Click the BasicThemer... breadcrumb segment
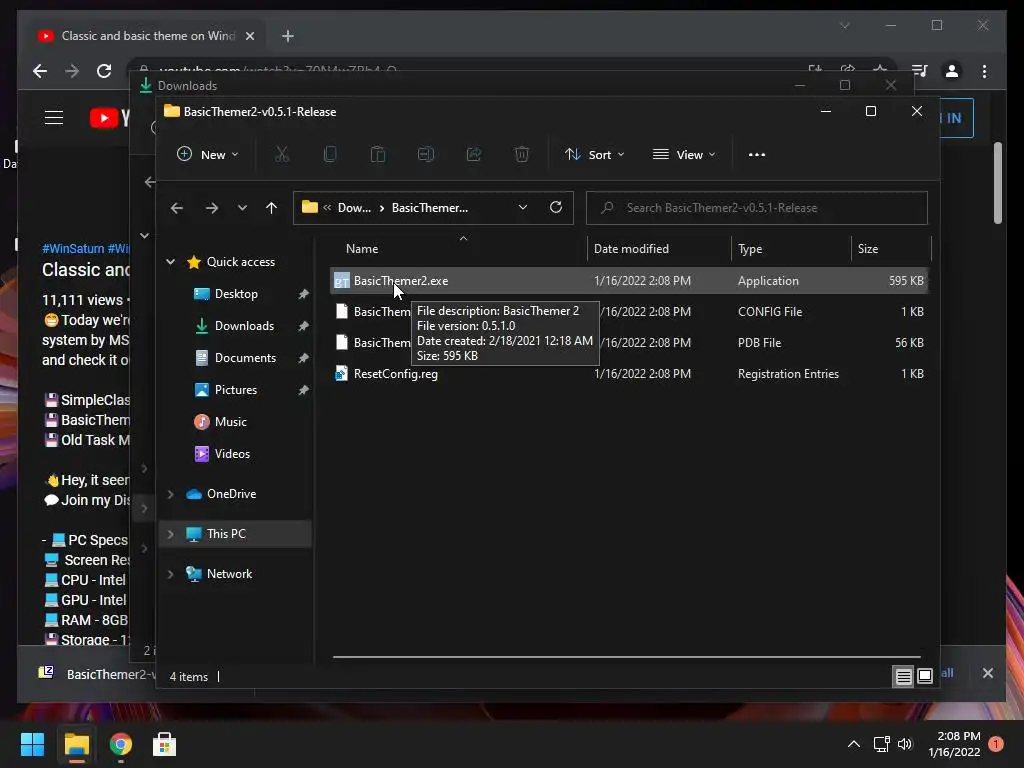Screen dimensions: 1024x768 coord(430,208)
